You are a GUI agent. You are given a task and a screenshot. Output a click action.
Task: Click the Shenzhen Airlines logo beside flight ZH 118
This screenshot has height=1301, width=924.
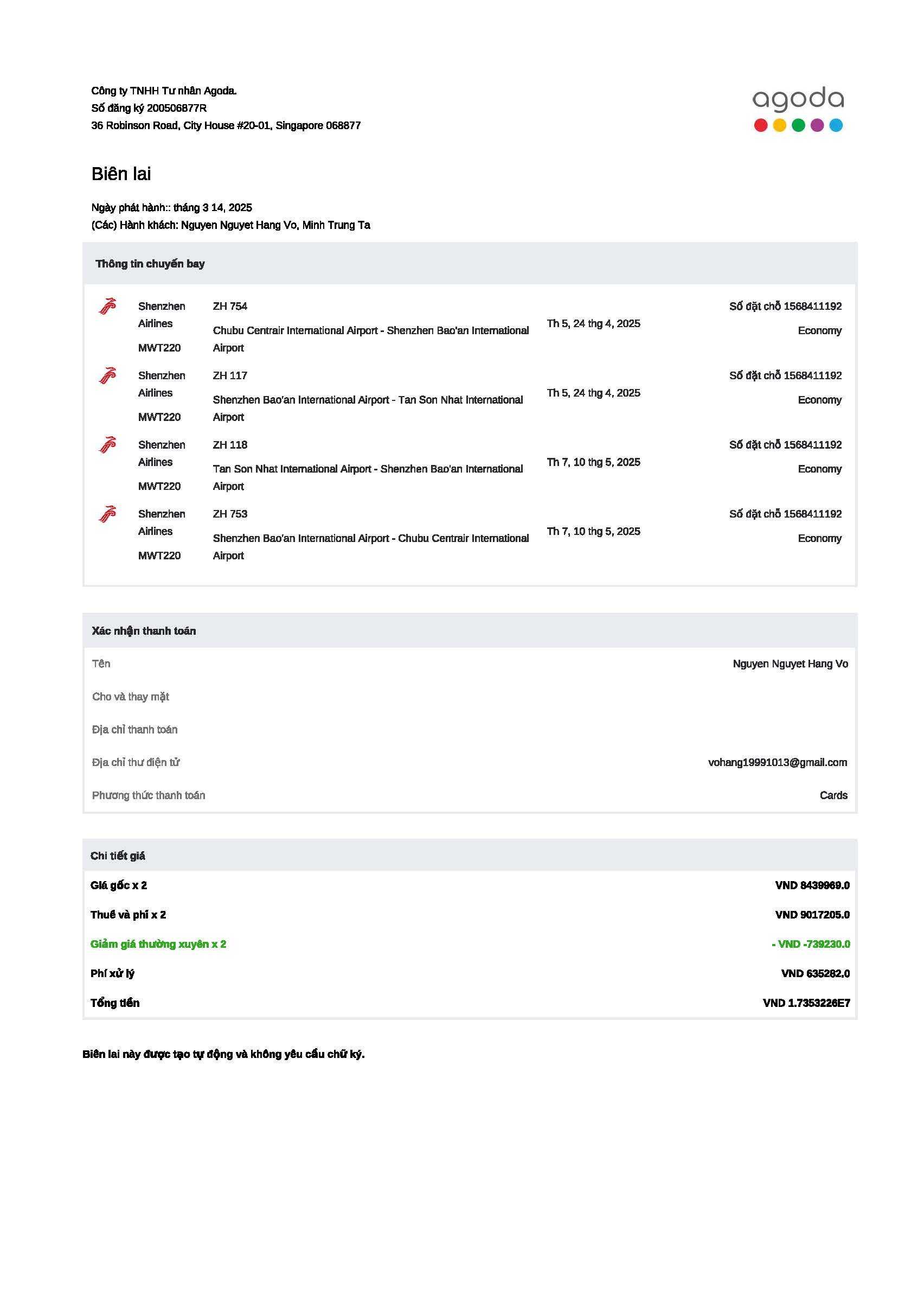[x=107, y=444]
